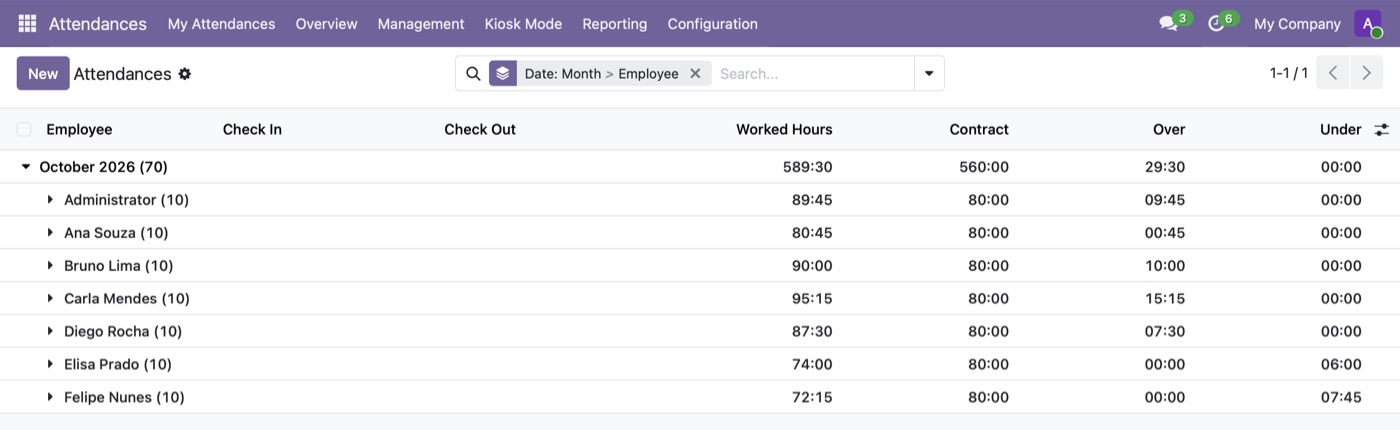Click Elisa Prado's 74:00 worked hours

812,364
